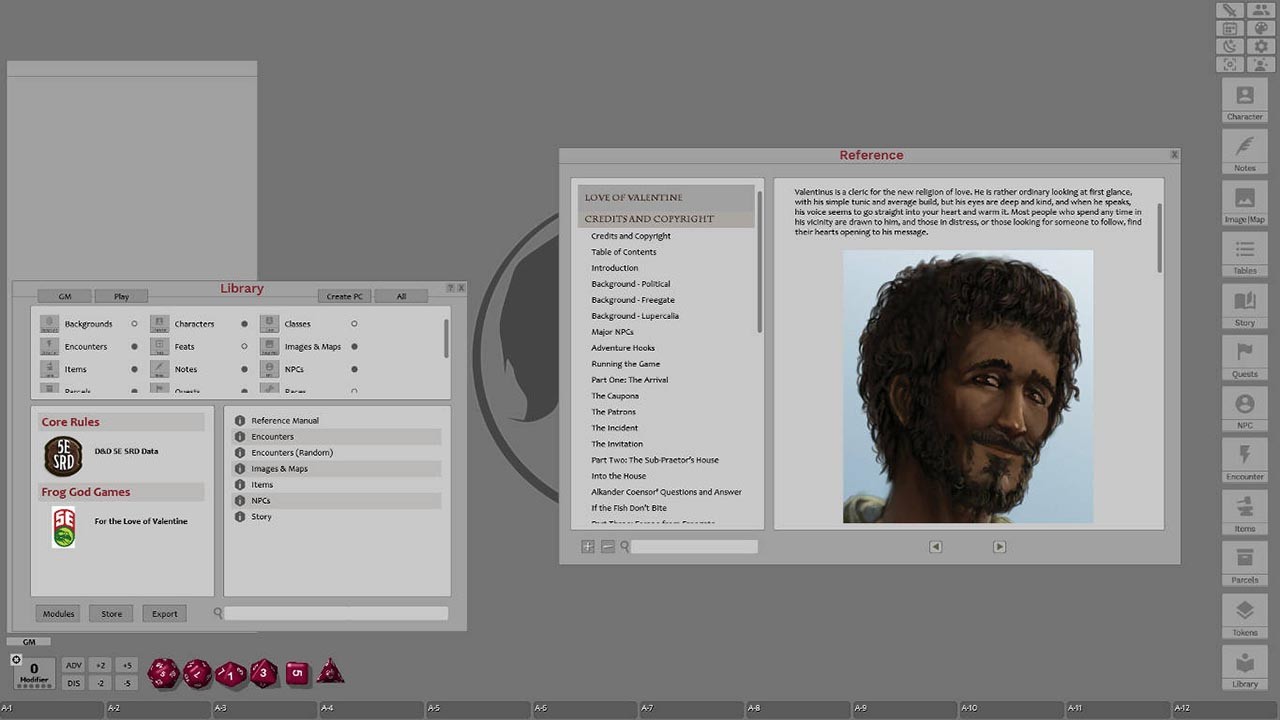Click the Library search input field
Viewport: 1280px width, 720px height.
click(336, 614)
